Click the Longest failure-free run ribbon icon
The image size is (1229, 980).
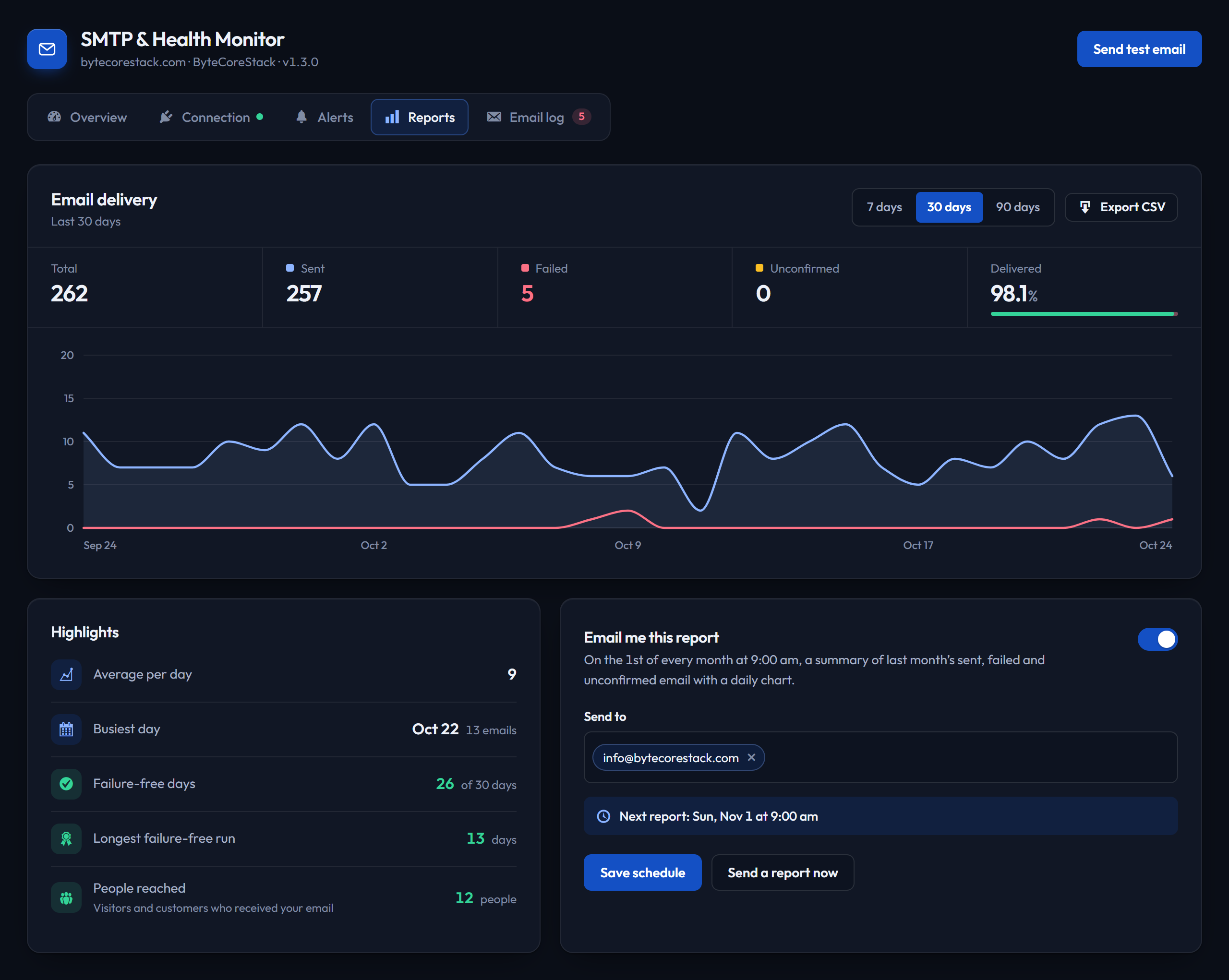click(x=66, y=839)
